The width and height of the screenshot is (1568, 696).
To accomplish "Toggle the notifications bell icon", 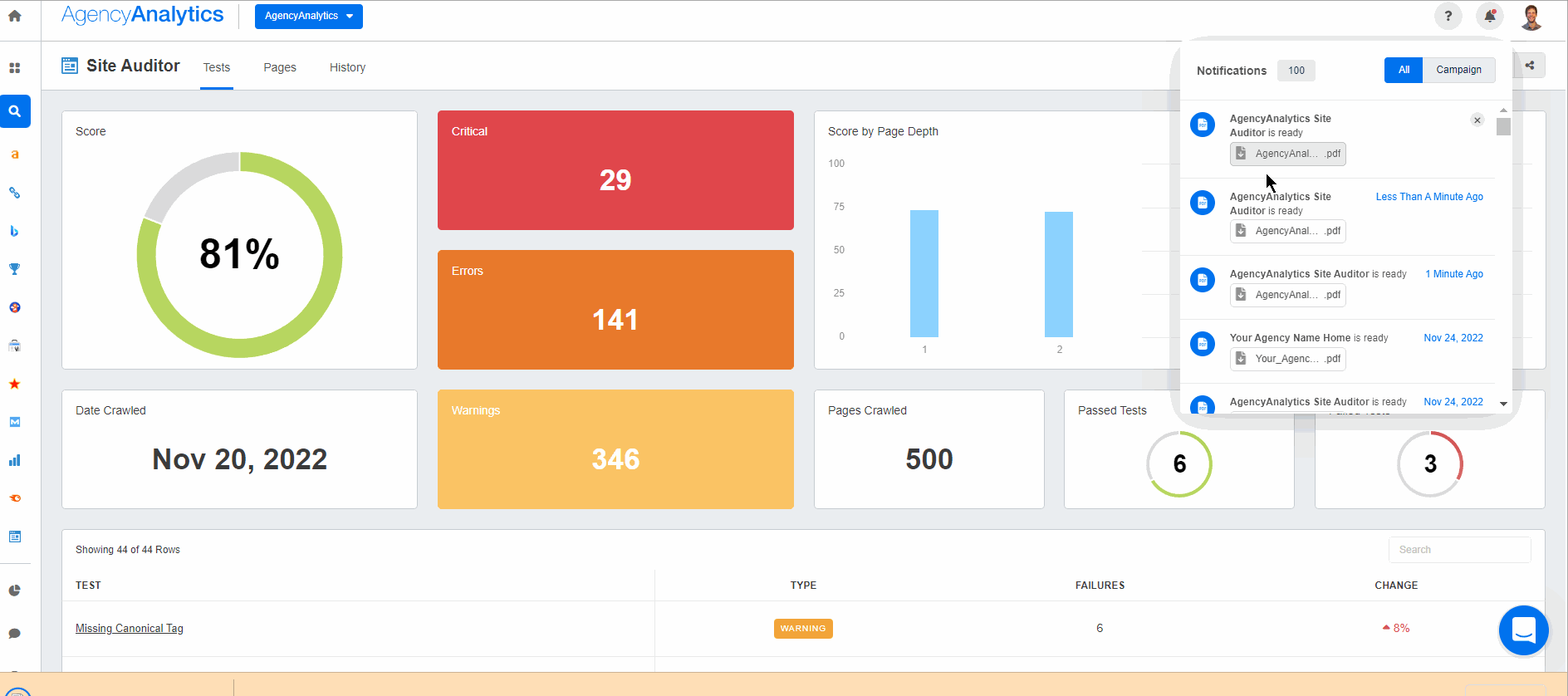I will point(1490,16).
